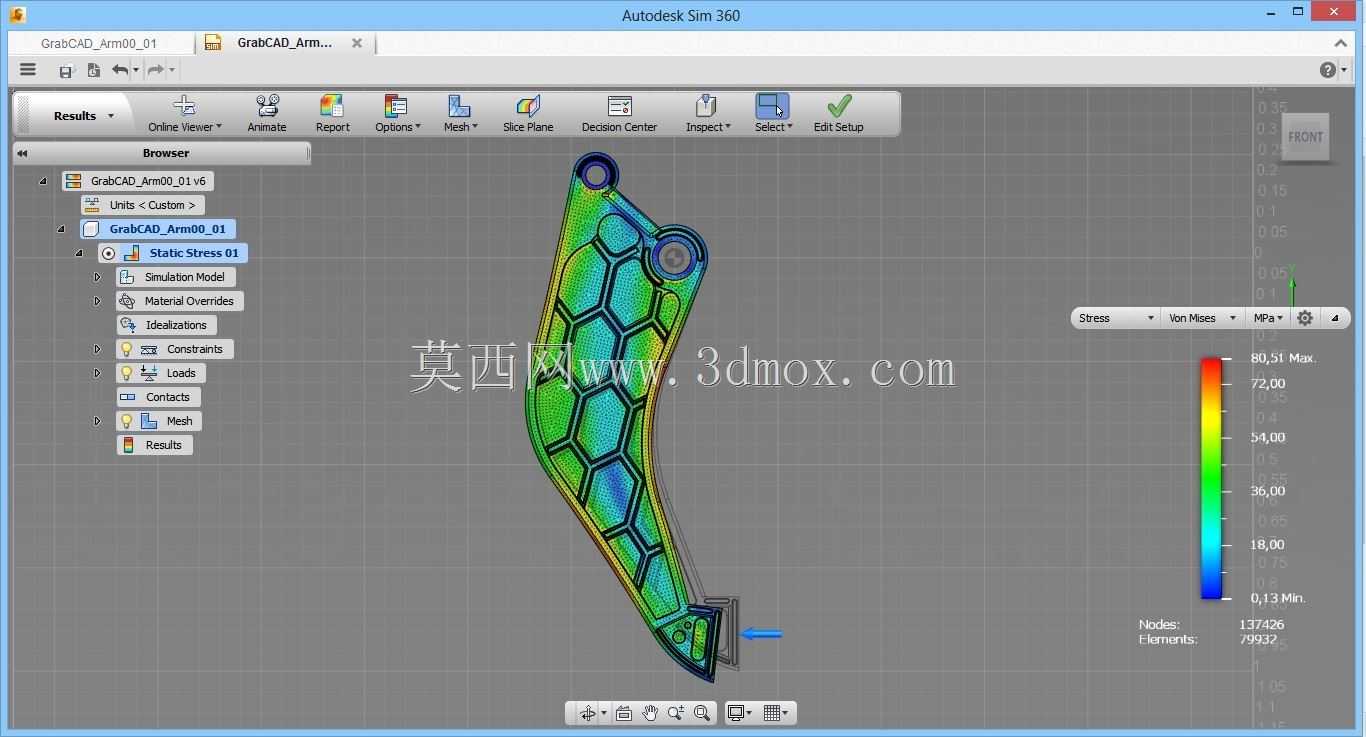1366x737 pixels.
Task: Collapse the Static Stress 01 study
Action: point(79,253)
